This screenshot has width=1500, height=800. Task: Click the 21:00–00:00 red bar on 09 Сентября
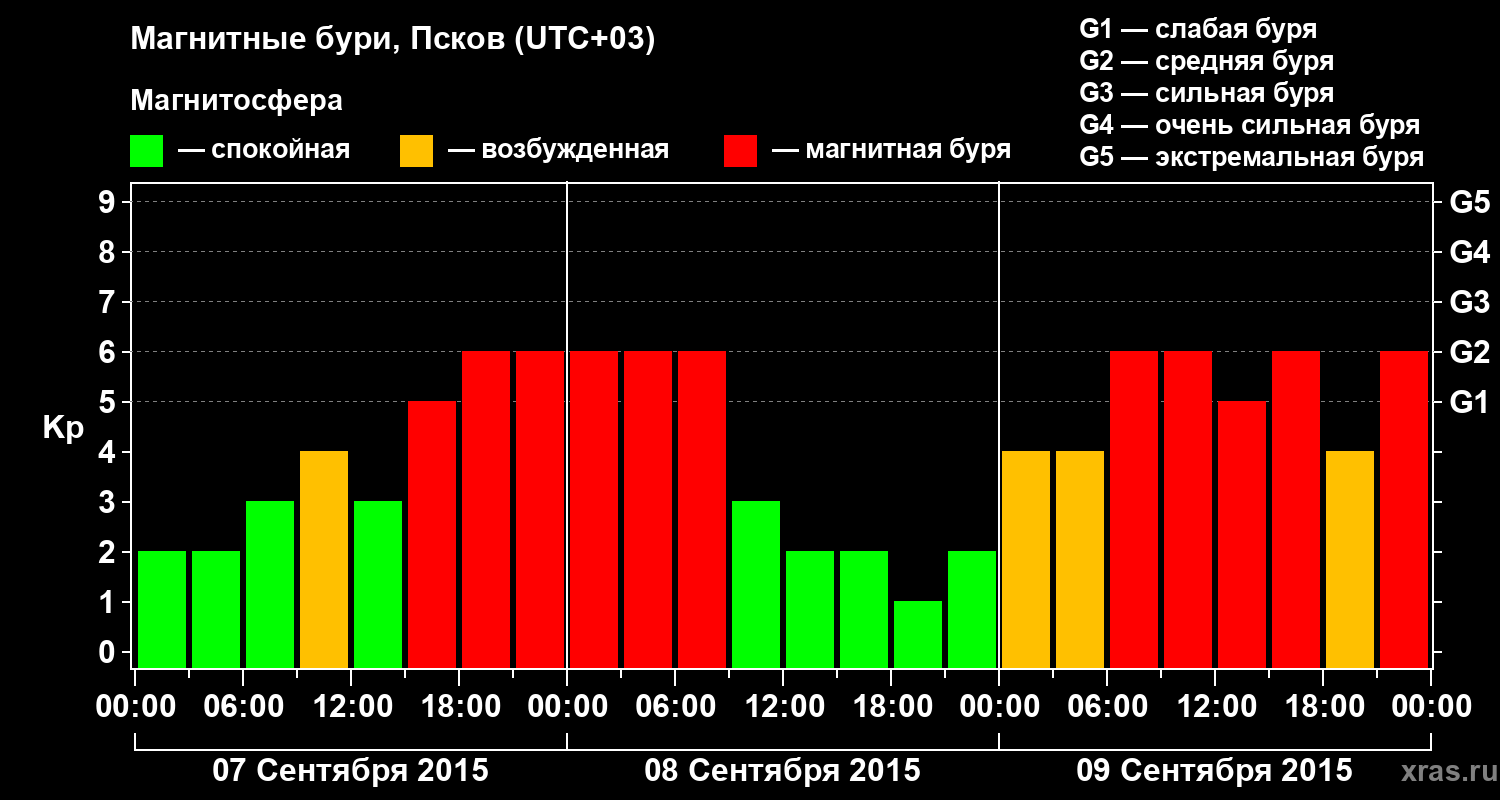[1404, 509]
